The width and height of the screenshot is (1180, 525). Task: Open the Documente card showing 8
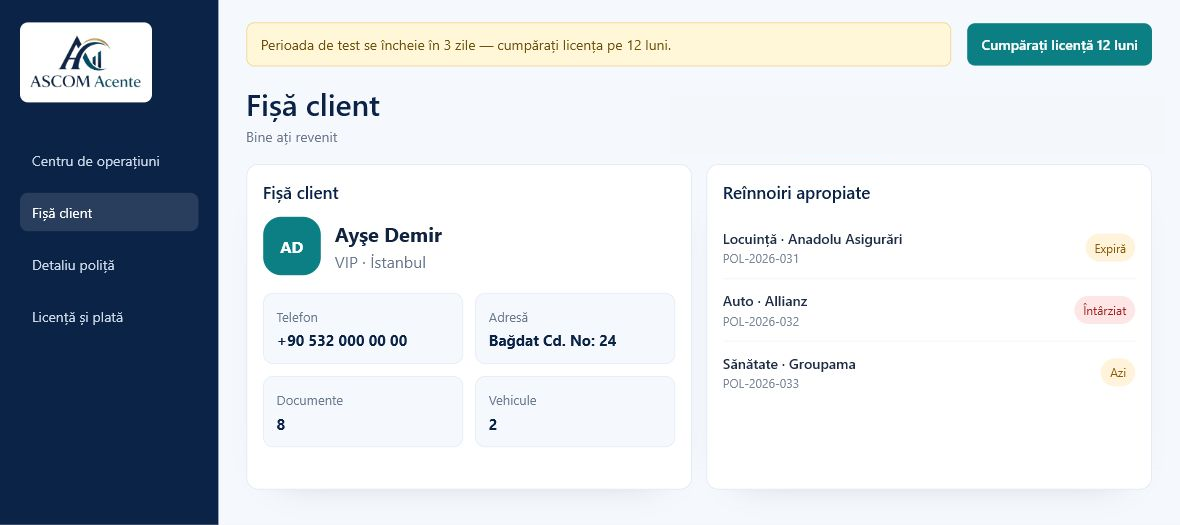[363, 412]
